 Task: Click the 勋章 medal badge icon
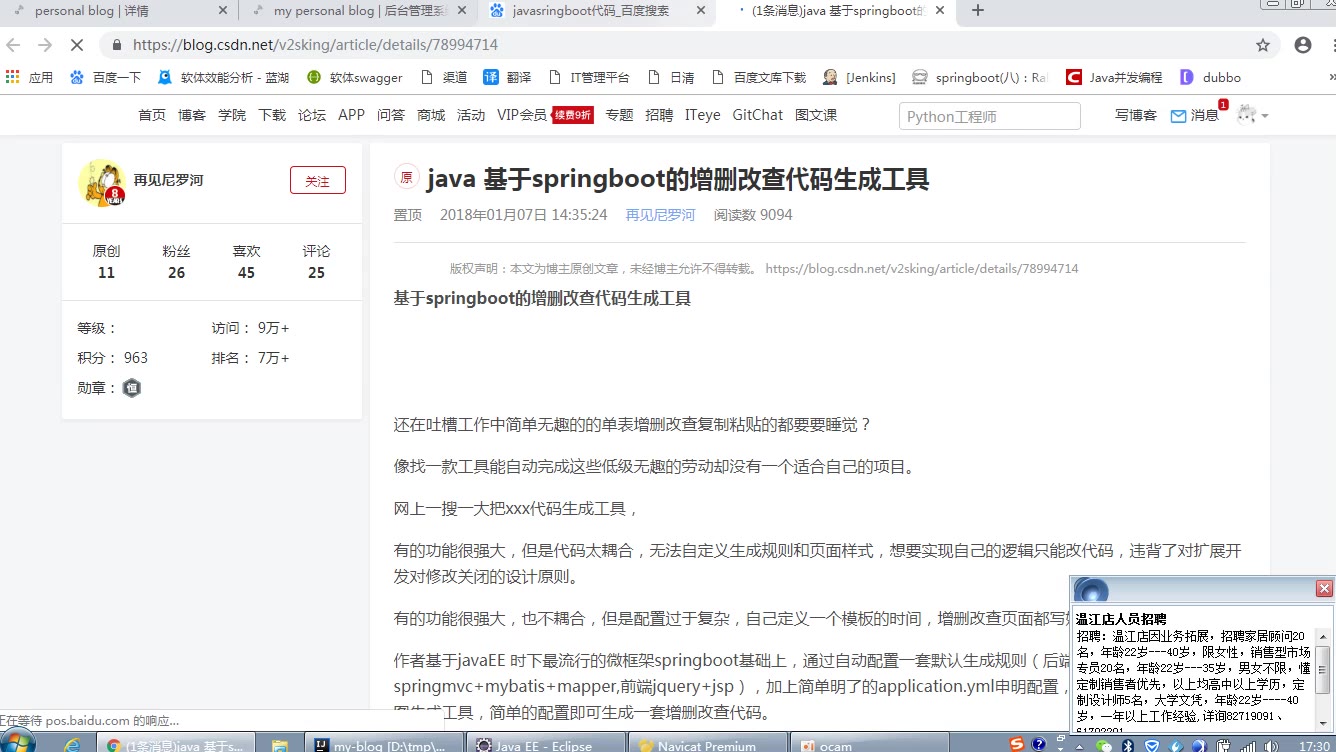[x=132, y=388]
